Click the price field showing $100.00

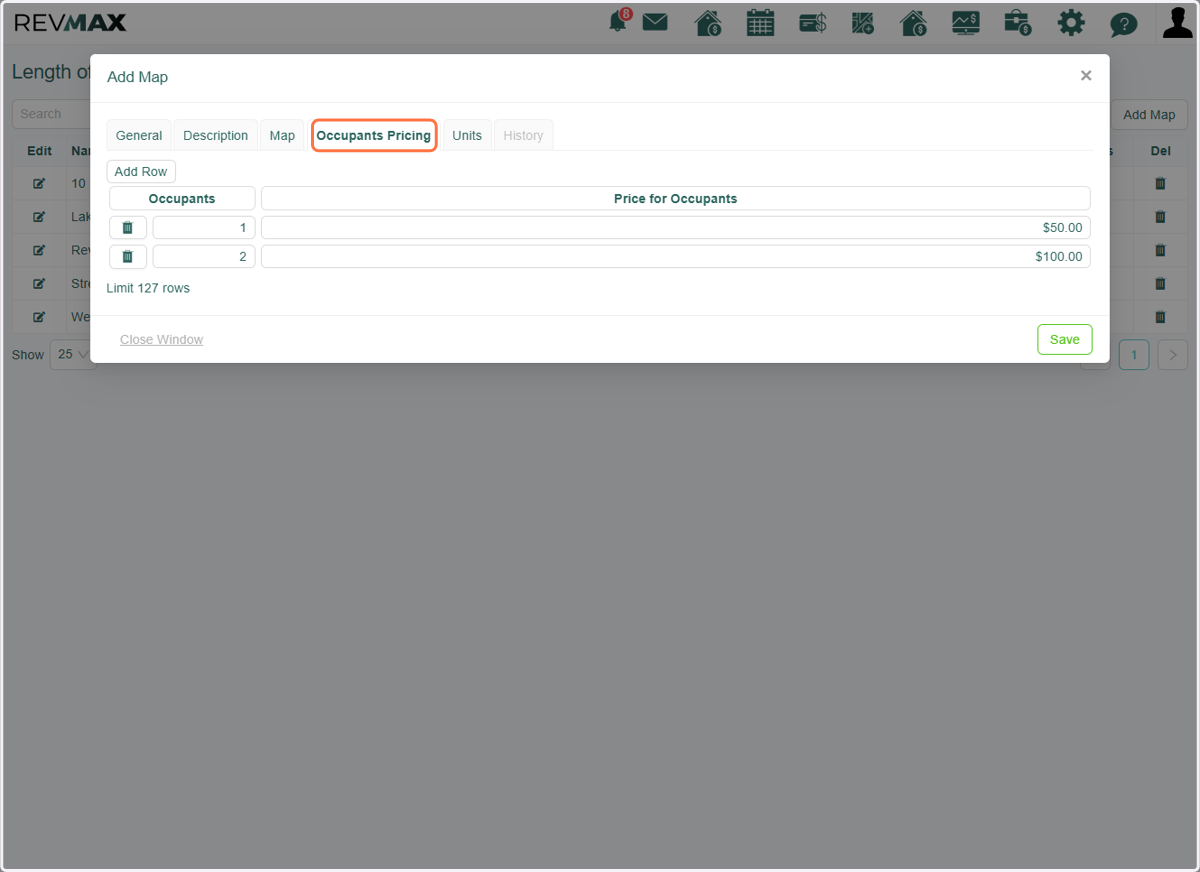[676, 257]
